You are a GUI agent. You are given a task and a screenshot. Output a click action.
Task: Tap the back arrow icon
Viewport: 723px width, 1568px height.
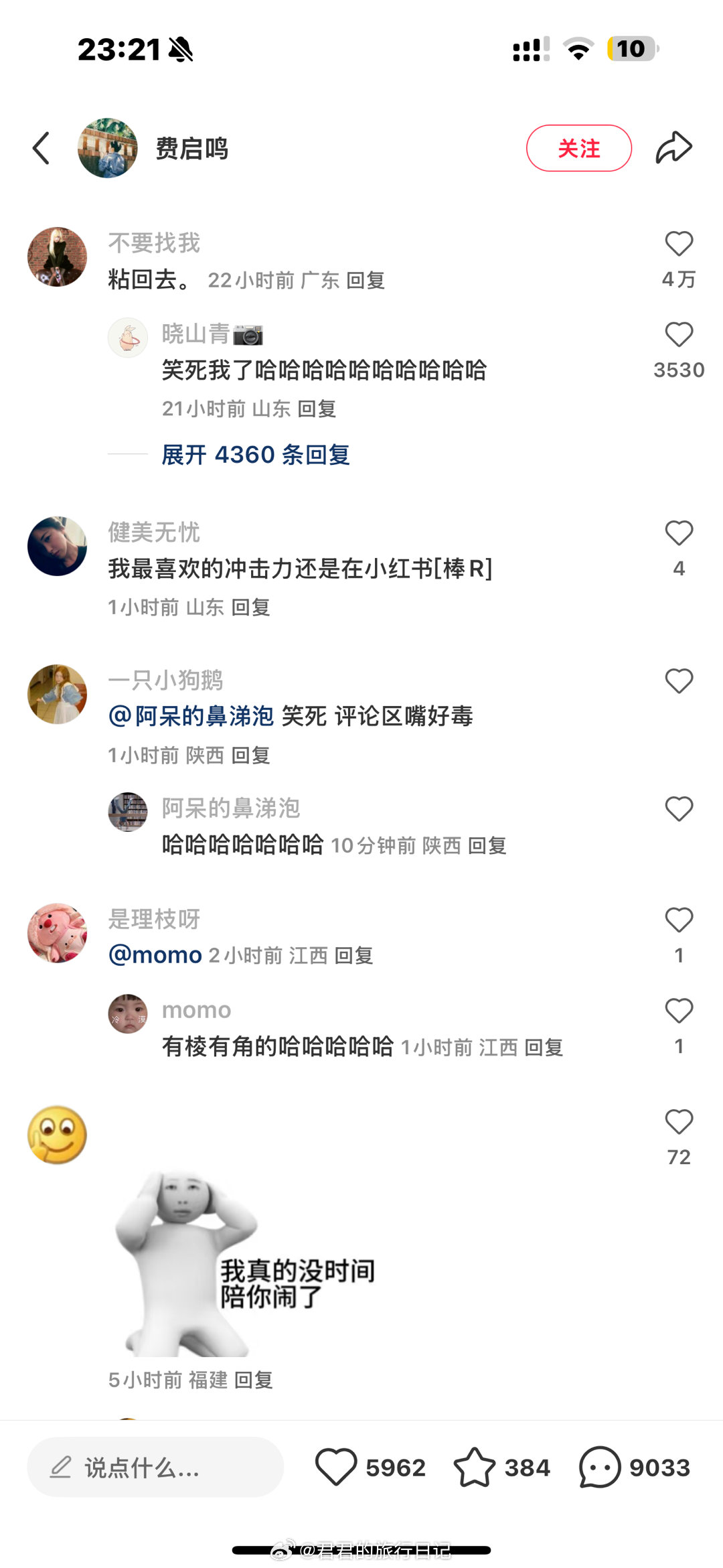click(42, 148)
